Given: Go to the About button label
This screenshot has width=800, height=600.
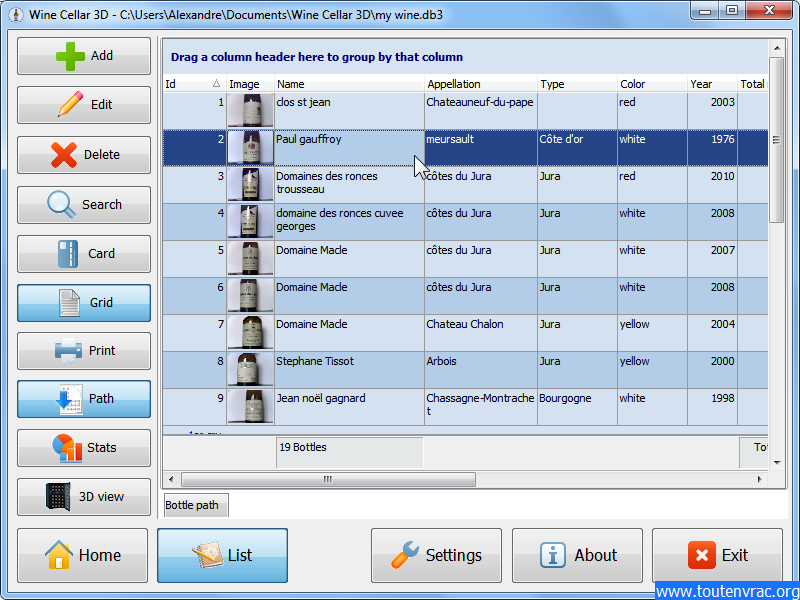Looking at the screenshot, I should coord(595,555).
